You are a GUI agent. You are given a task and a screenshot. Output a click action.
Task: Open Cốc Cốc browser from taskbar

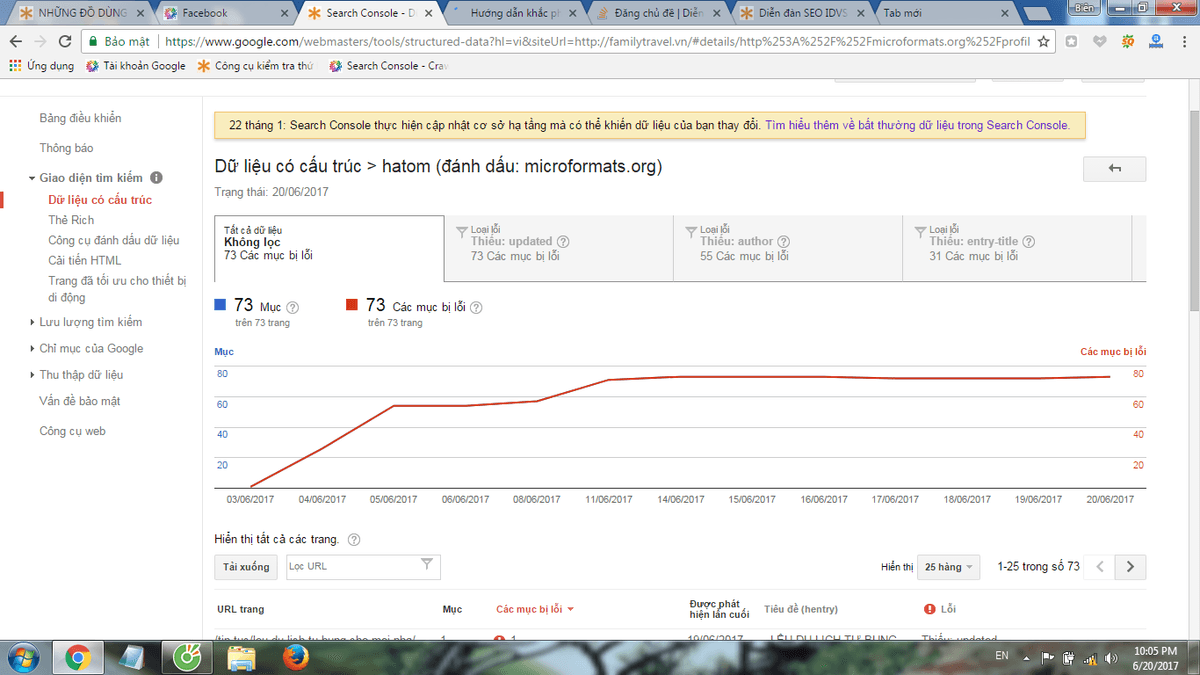click(186, 658)
